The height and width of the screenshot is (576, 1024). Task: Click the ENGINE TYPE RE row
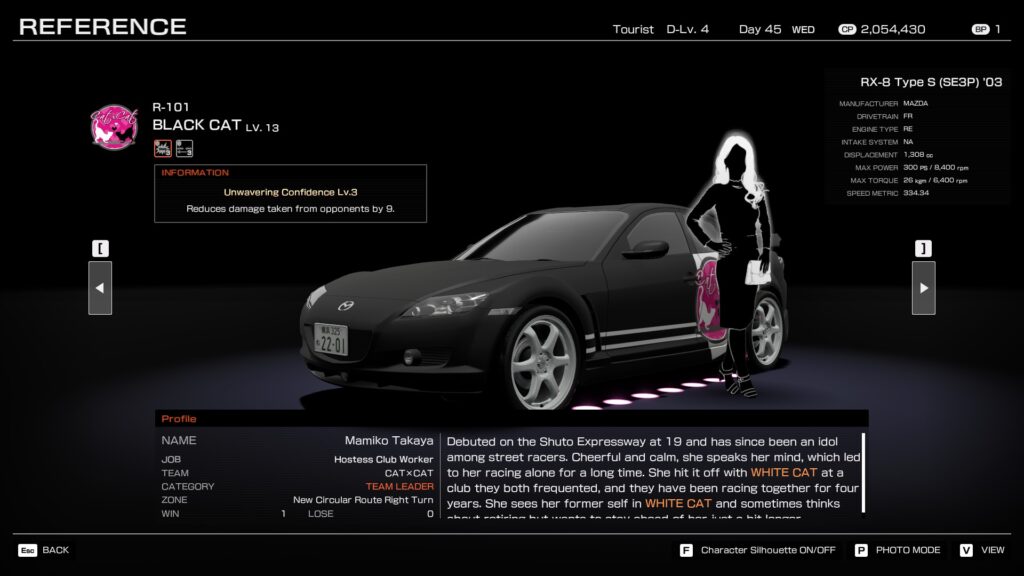(x=882, y=129)
